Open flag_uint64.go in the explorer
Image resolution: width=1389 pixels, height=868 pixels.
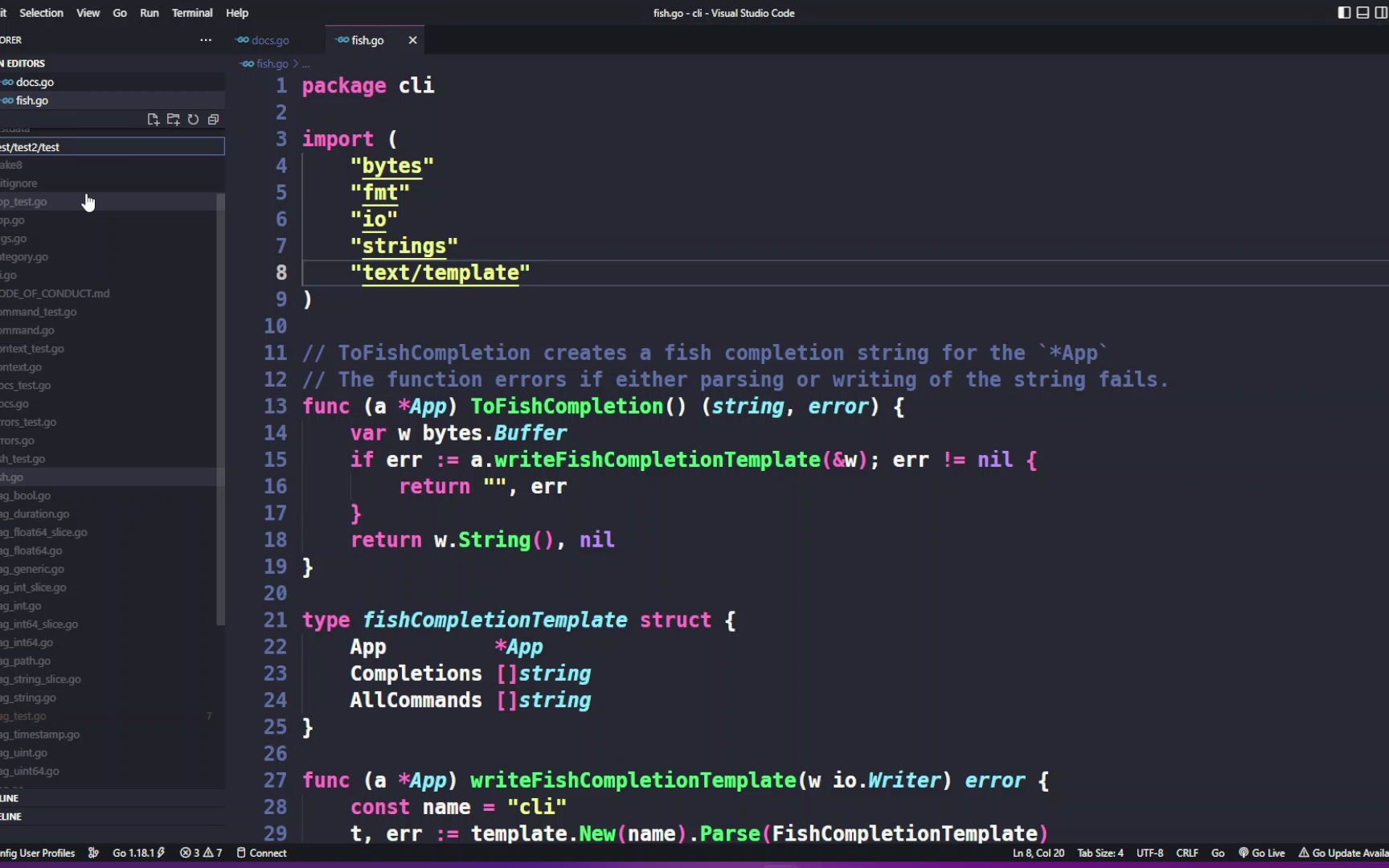click(109, 771)
